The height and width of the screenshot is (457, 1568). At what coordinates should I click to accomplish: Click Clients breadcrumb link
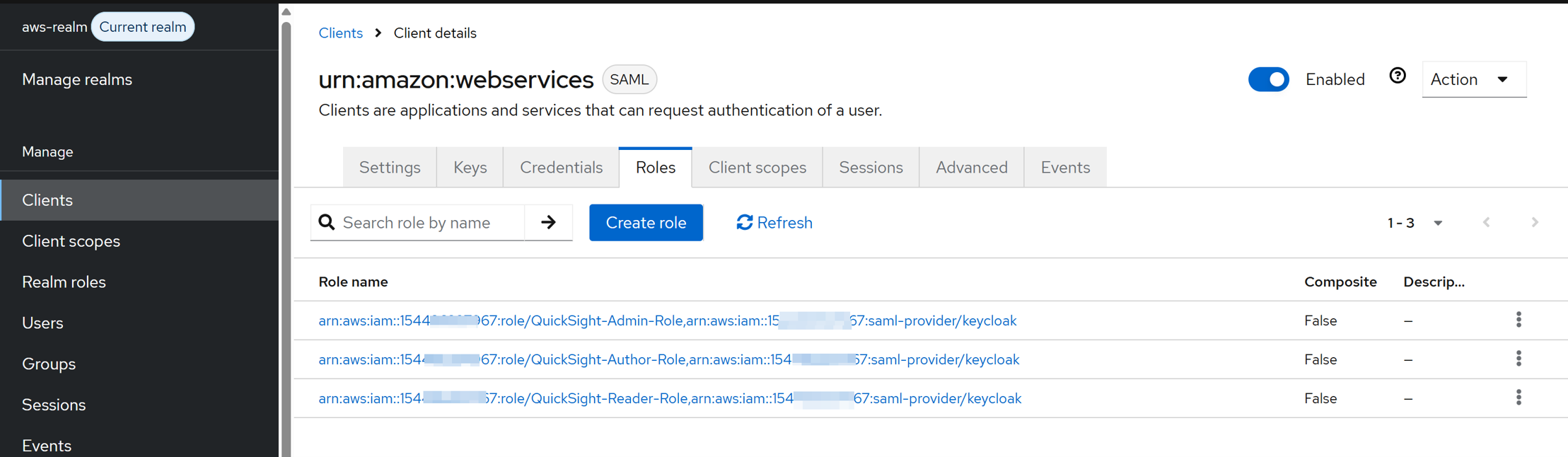(340, 33)
